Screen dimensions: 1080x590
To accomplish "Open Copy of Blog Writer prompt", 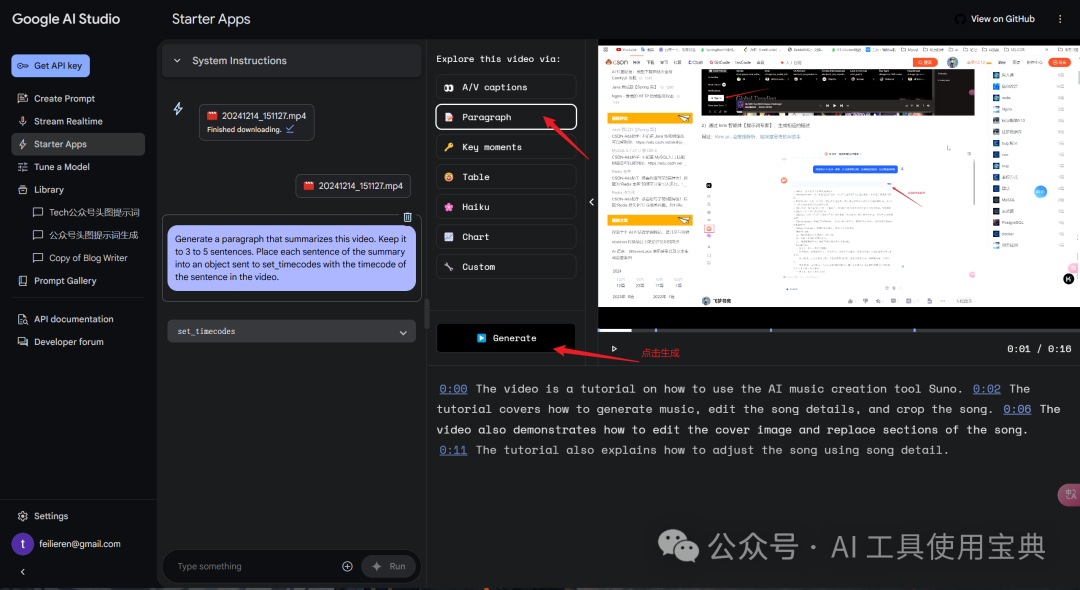I will click(80, 257).
